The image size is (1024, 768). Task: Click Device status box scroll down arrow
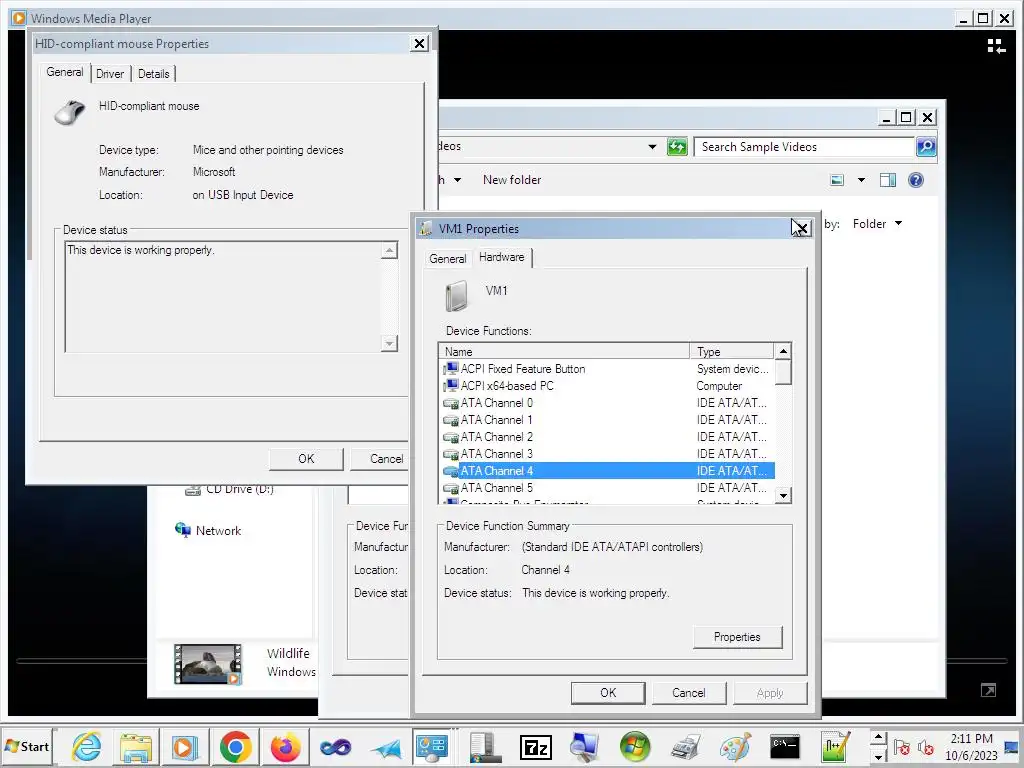[x=389, y=344]
